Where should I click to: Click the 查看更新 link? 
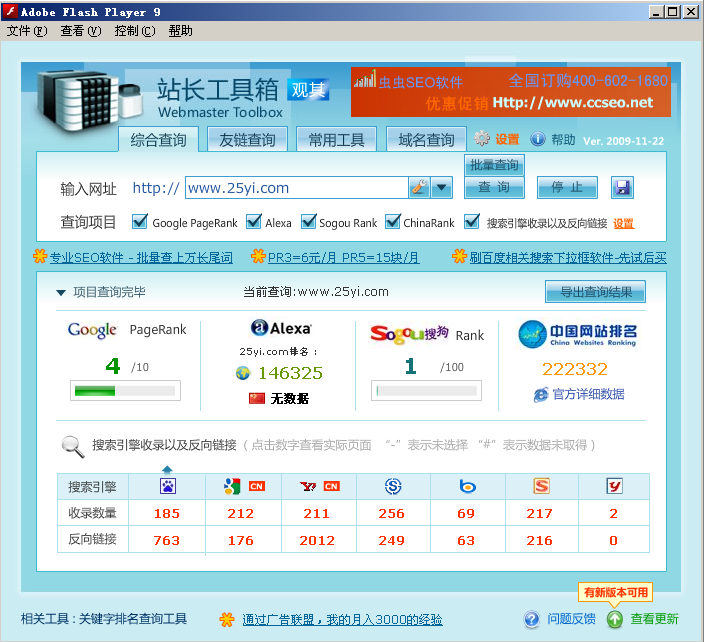[654, 619]
